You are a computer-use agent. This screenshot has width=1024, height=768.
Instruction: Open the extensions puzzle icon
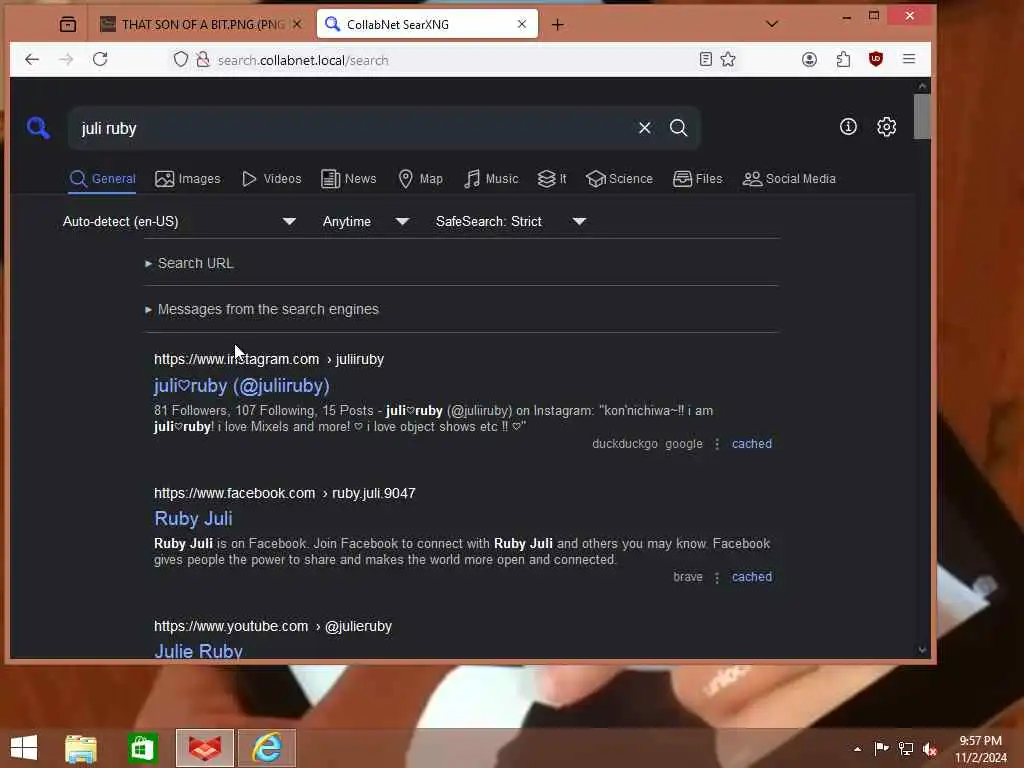pyautogui.click(x=843, y=59)
